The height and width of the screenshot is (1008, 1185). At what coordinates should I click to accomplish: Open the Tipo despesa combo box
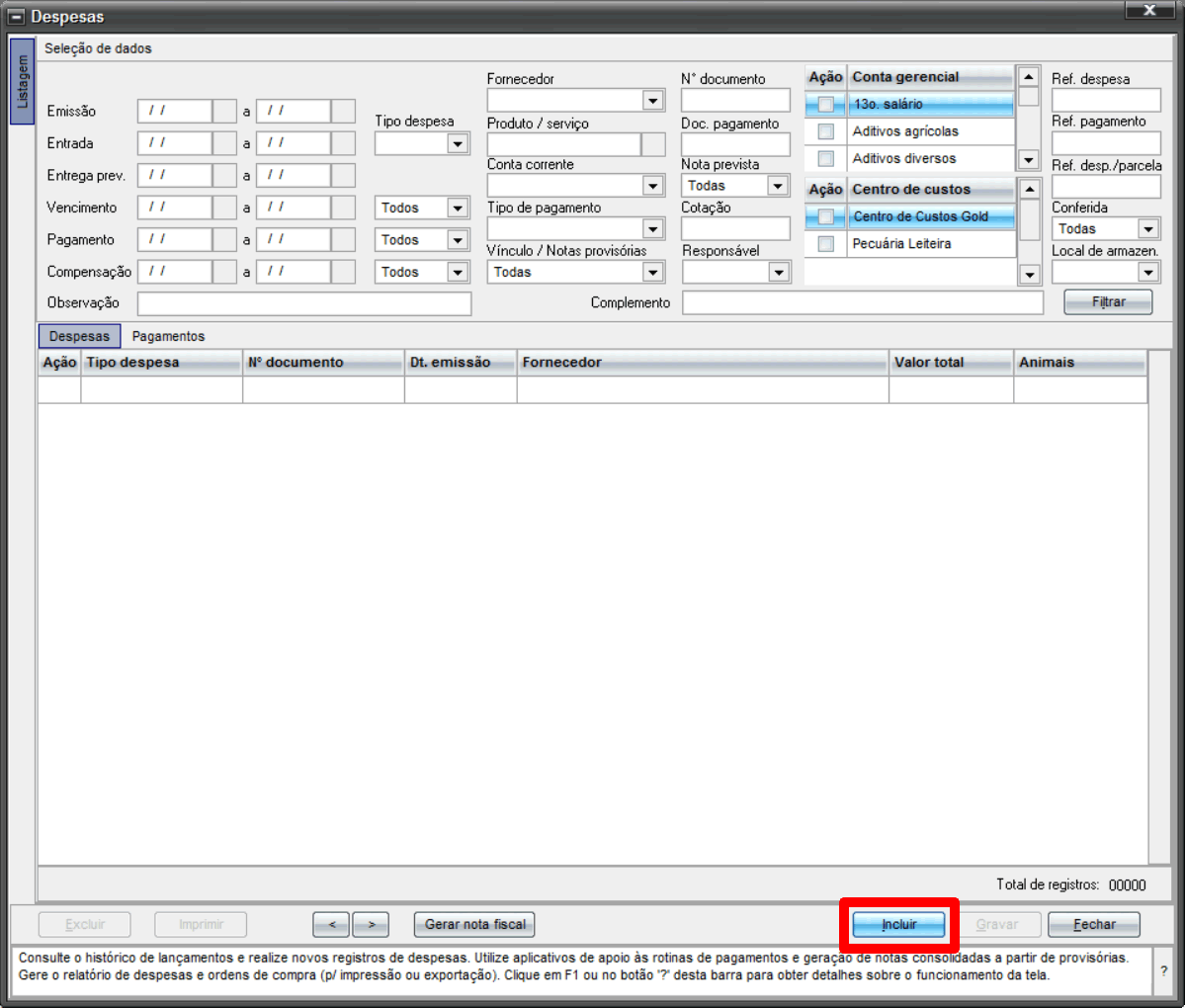click(x=458, y=144)
